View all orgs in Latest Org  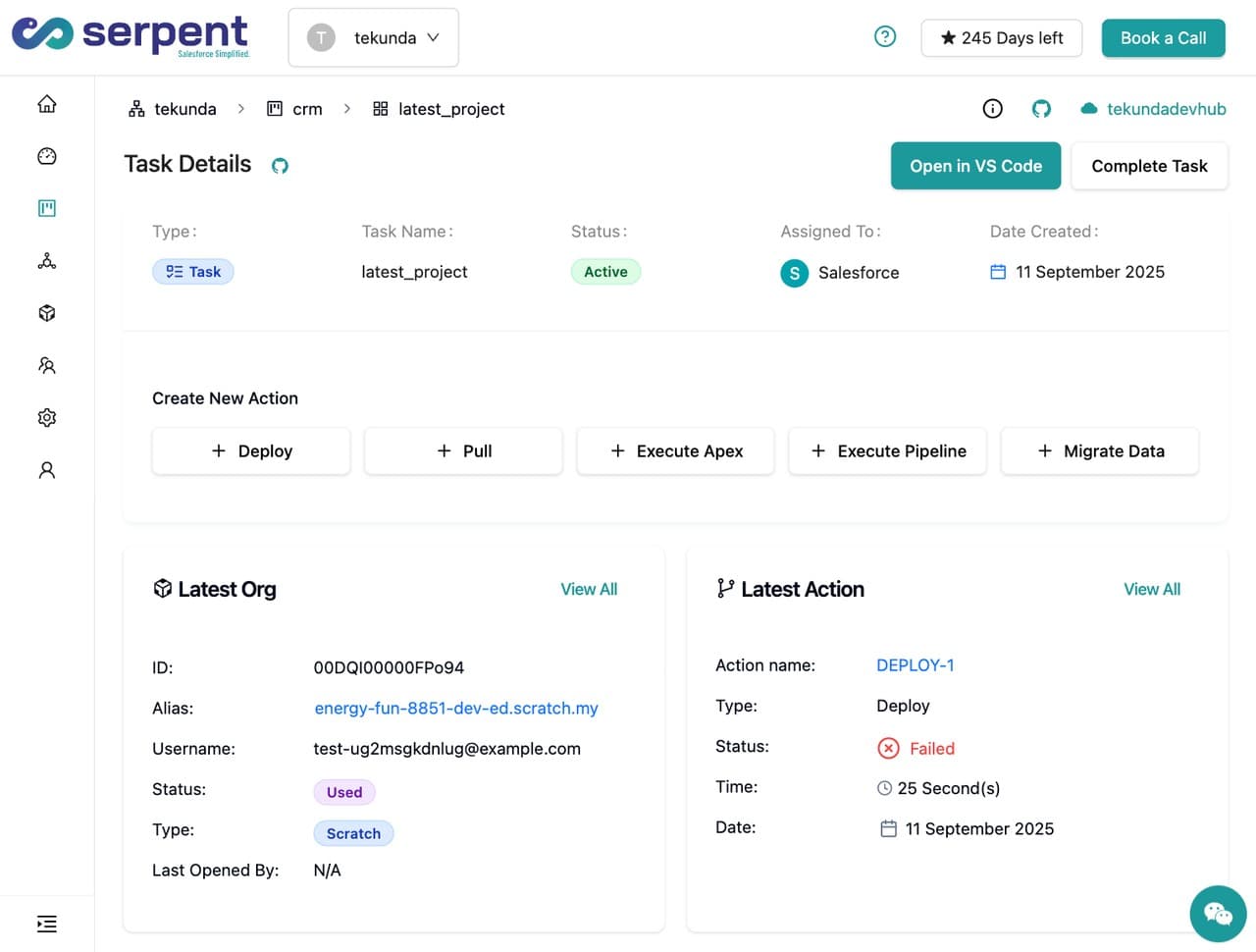pyautogui.click(x=589, y=589)
